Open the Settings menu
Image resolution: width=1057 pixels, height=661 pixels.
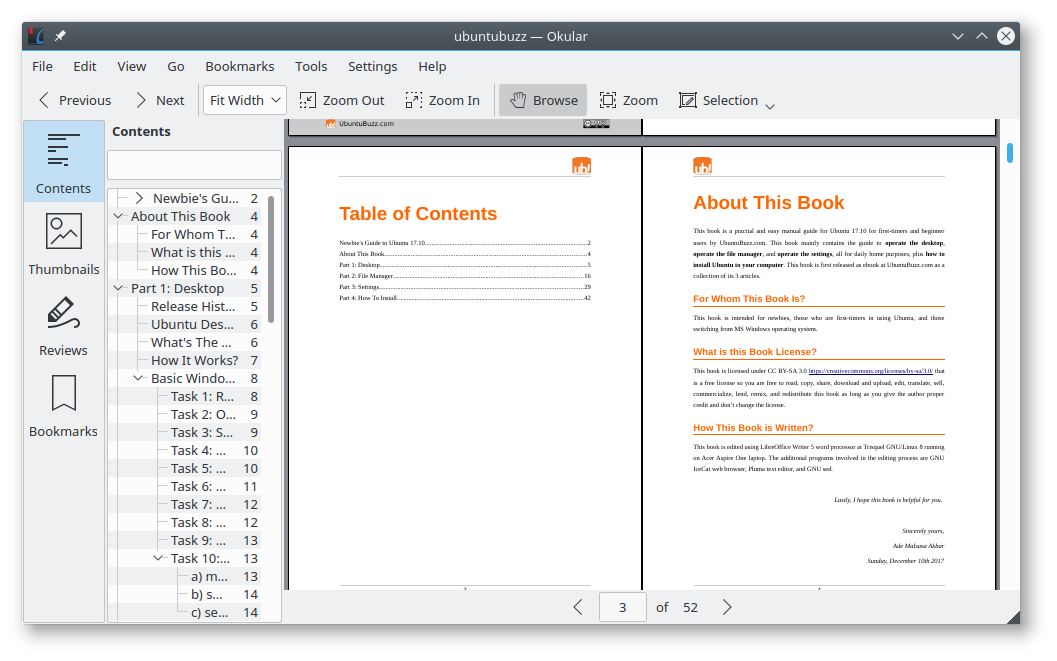[x=373, y=67]
